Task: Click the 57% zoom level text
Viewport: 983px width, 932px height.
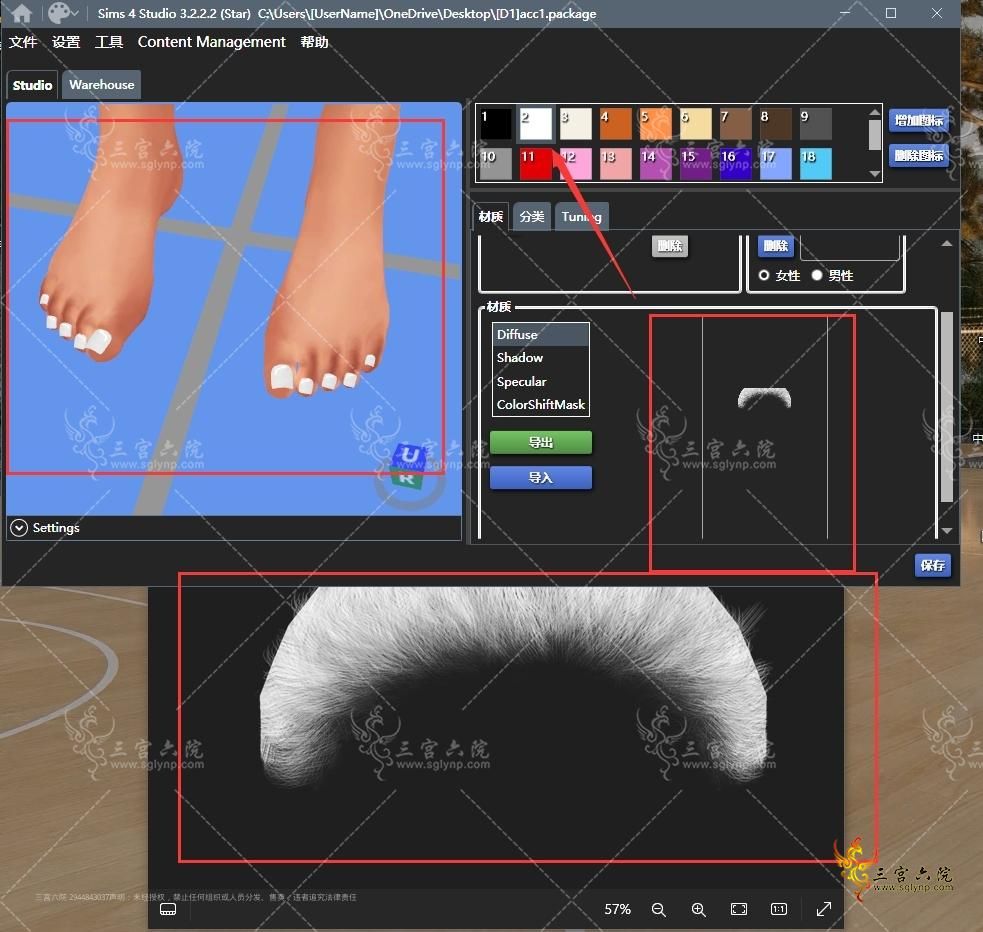Action: 617,909
